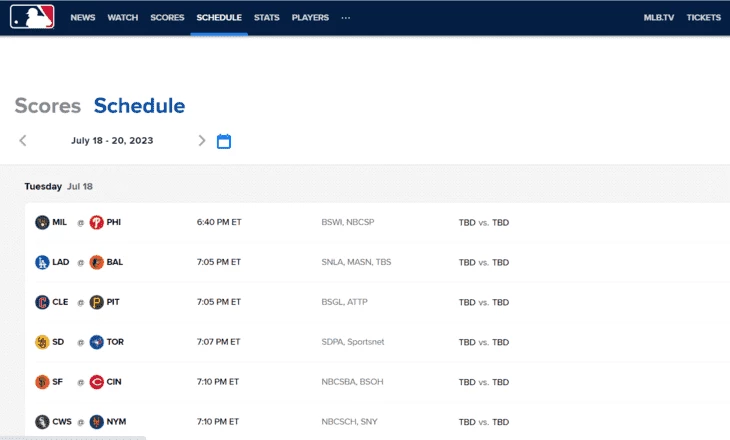The height and width of the screenshot is (440, 730).
Task: Click CLE at PIT 7:05 PM ET time
Action: (x=219, y=302)
